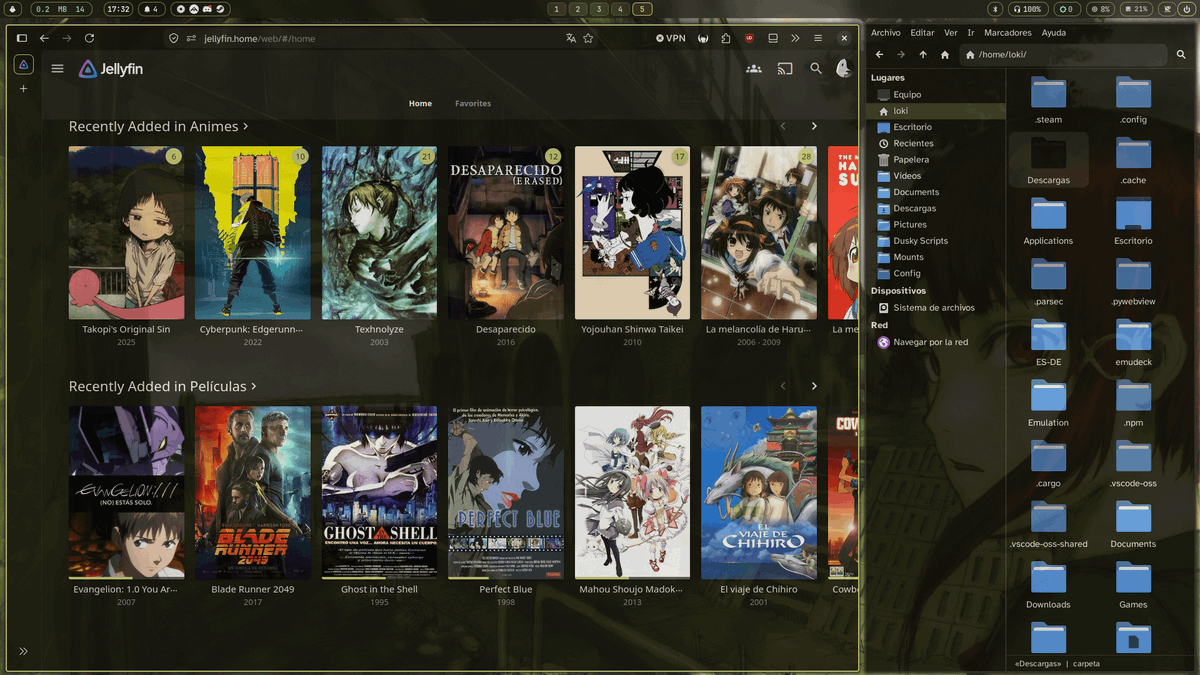
Task: Open the emudeck folder
Action: [1133, 342]
